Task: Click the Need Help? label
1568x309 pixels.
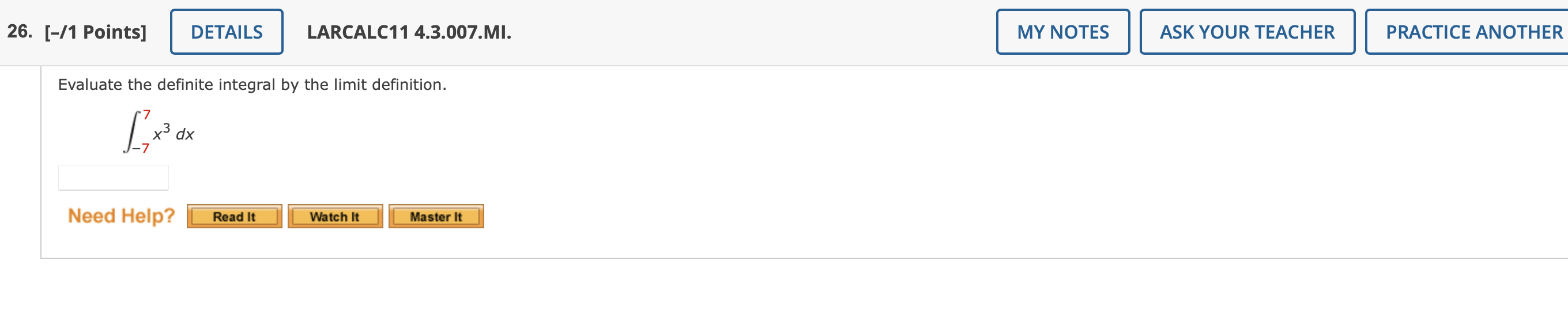Action: point(121,216)
